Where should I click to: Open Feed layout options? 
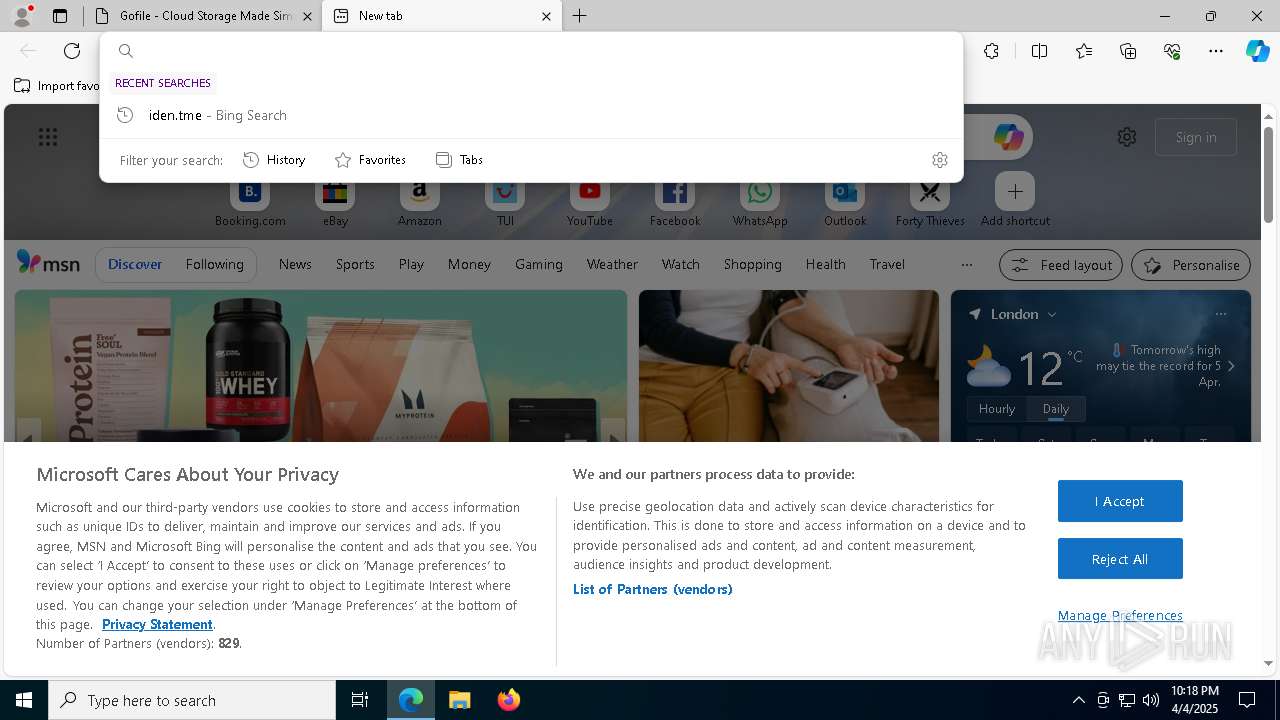coord(1061,265)
